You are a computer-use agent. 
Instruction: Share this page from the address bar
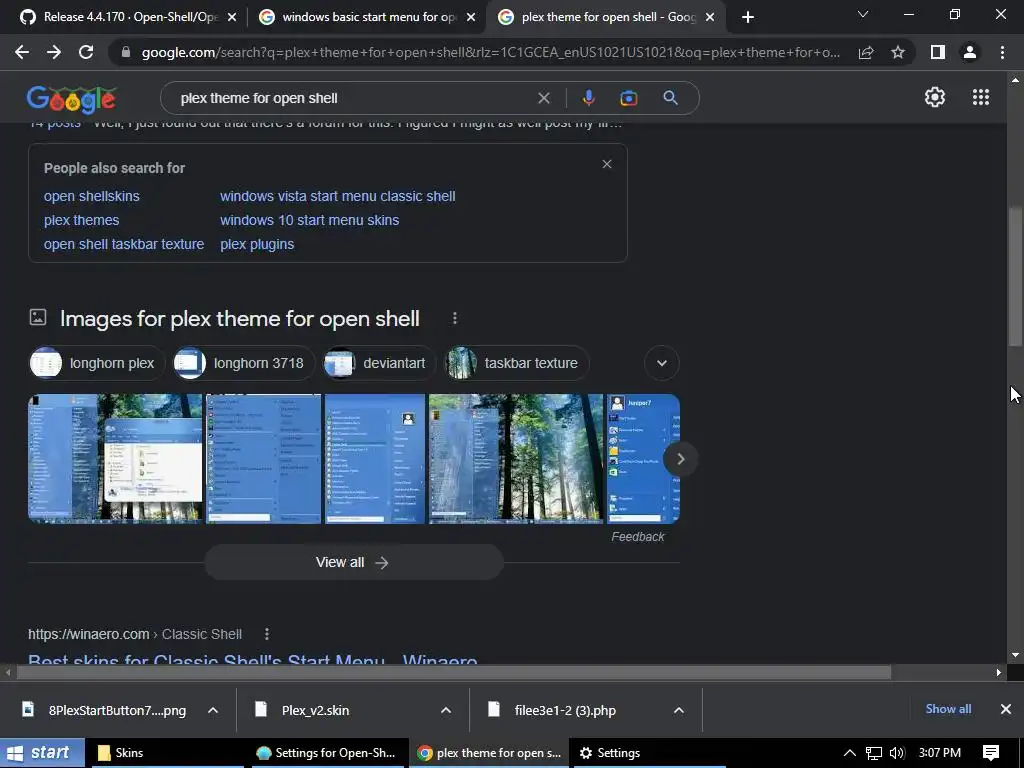(866, 52)
